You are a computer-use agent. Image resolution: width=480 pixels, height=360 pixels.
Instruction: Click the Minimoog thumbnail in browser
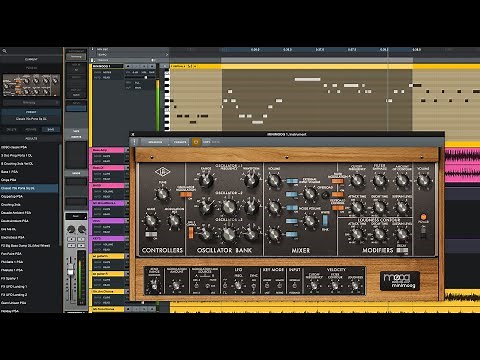[31, 85]
